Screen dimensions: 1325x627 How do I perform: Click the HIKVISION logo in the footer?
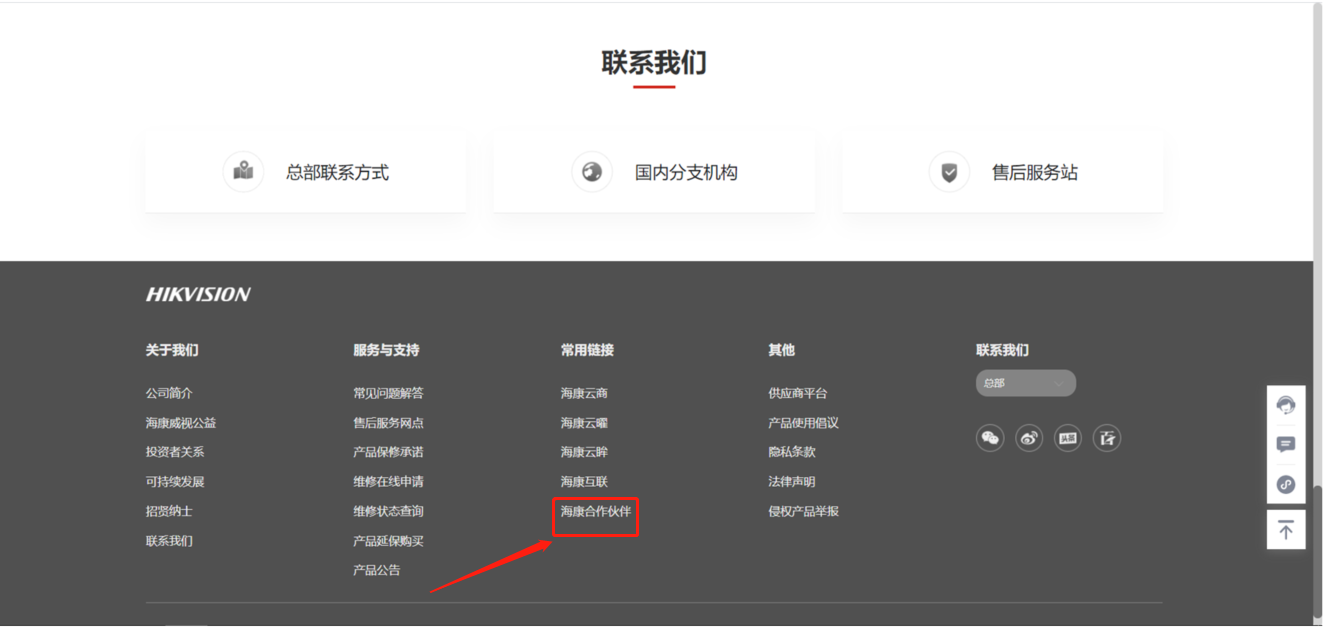198,294
